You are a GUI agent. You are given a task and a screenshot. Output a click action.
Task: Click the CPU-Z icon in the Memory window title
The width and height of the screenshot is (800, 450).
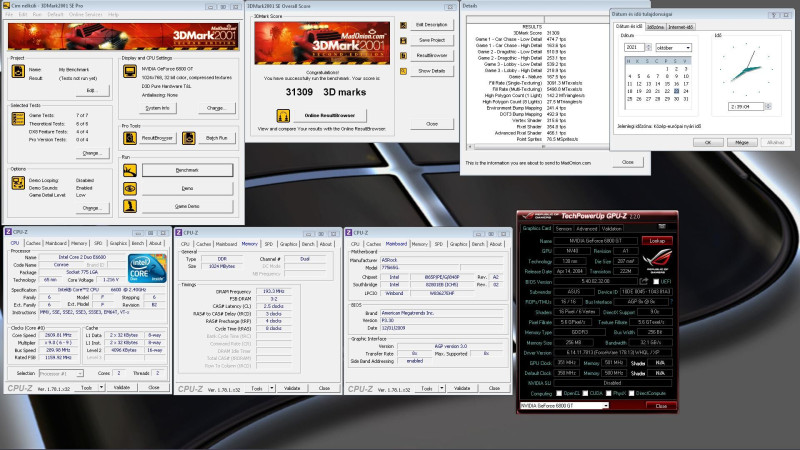179,233
